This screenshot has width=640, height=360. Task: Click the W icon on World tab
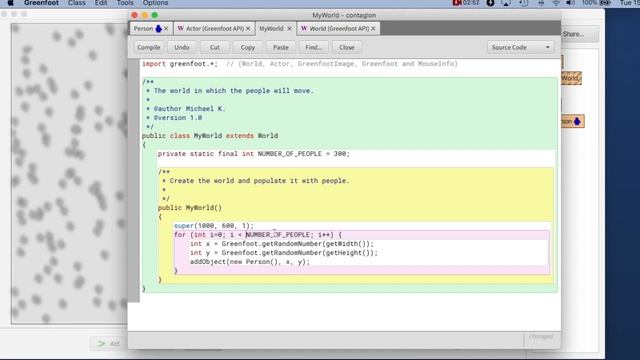point(304,29)
